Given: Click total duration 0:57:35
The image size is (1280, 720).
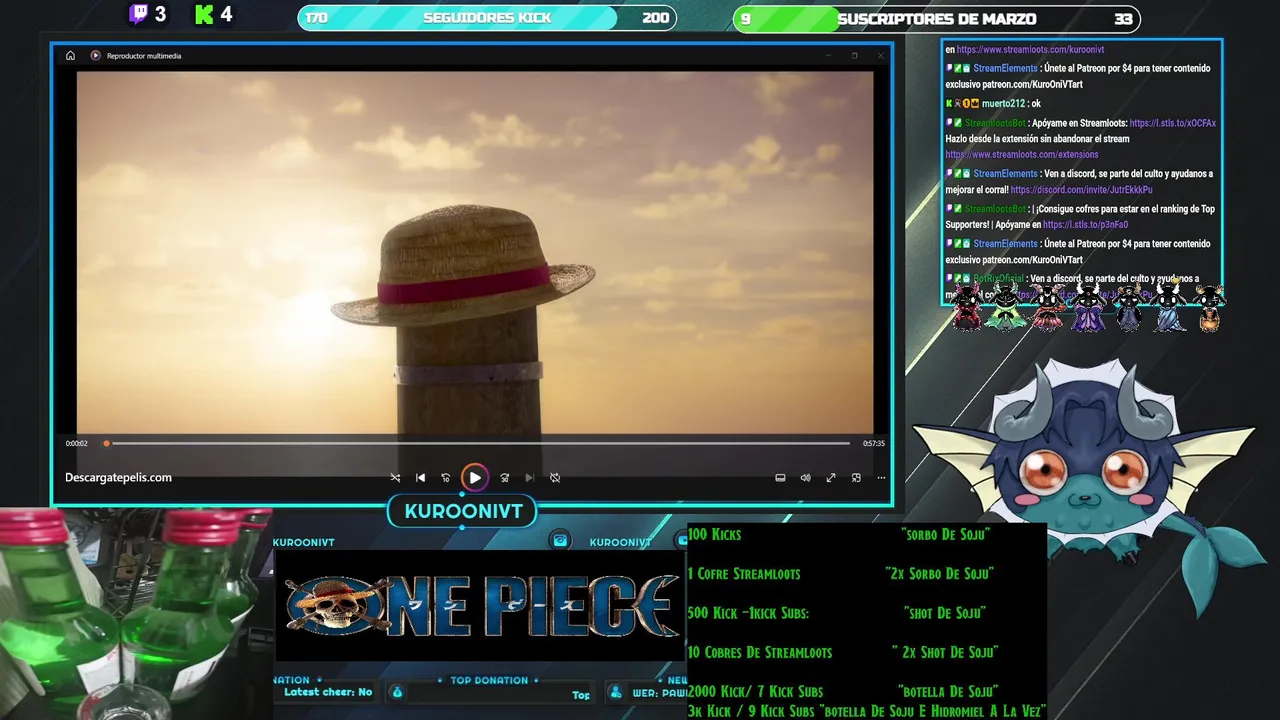Looking at the screenshot, I should 873,443.
